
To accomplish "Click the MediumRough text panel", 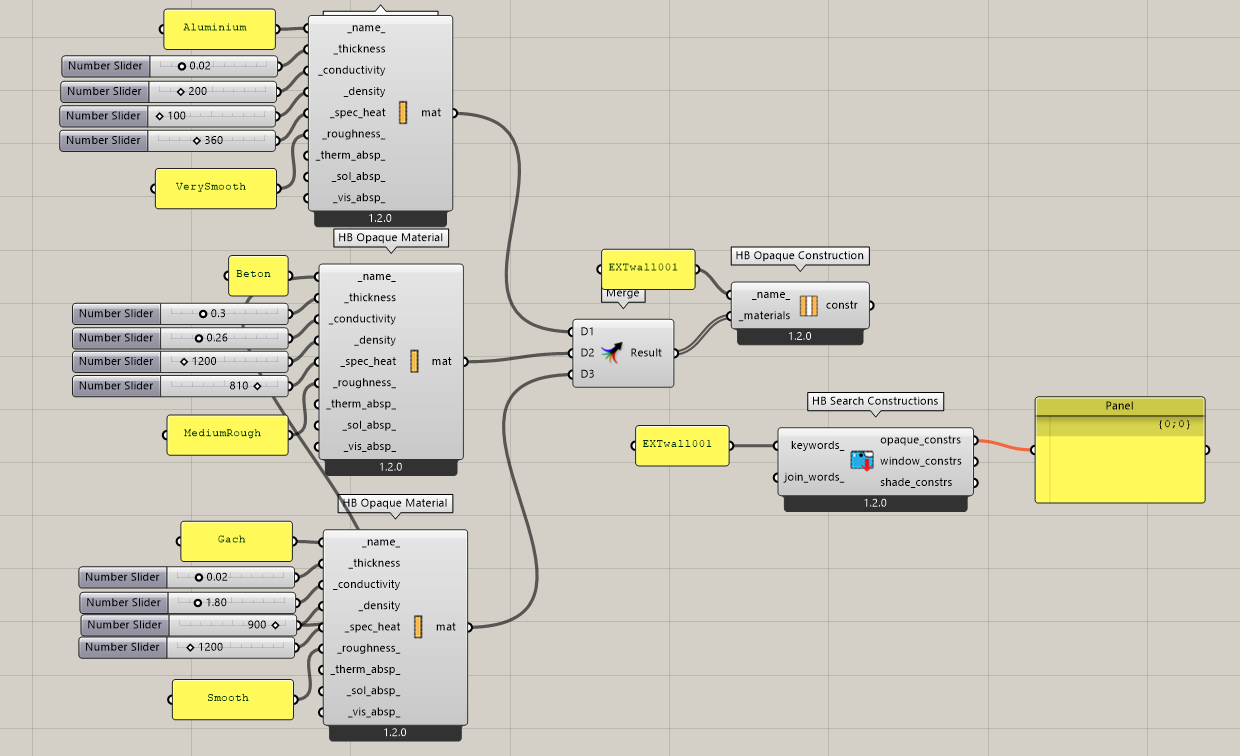I will pyautogui.click(x=228, y=435).
